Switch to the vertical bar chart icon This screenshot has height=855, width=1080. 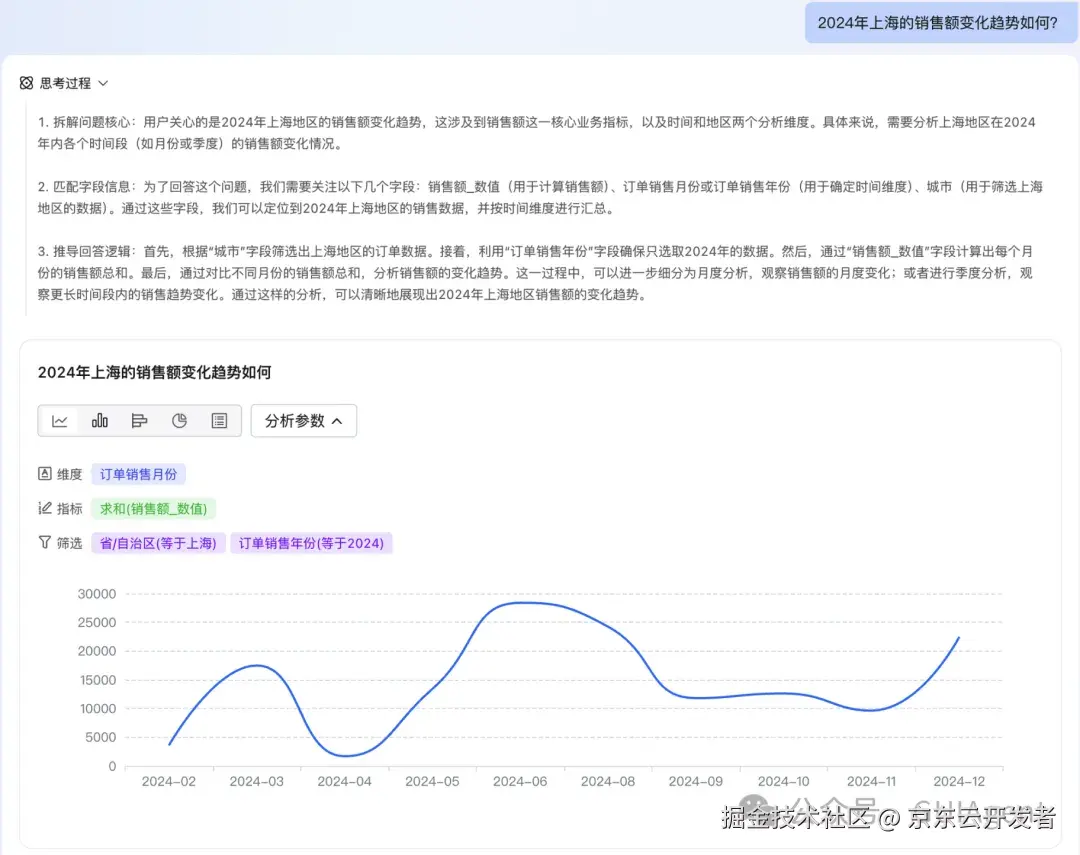pos(99,420)
